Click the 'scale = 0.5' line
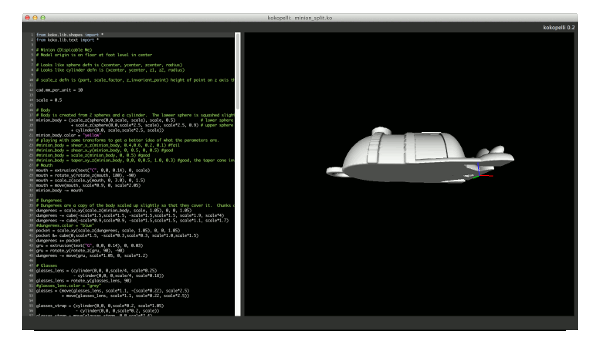The width and height of the screenshot is (600, 360). click(x=49, y=100)
